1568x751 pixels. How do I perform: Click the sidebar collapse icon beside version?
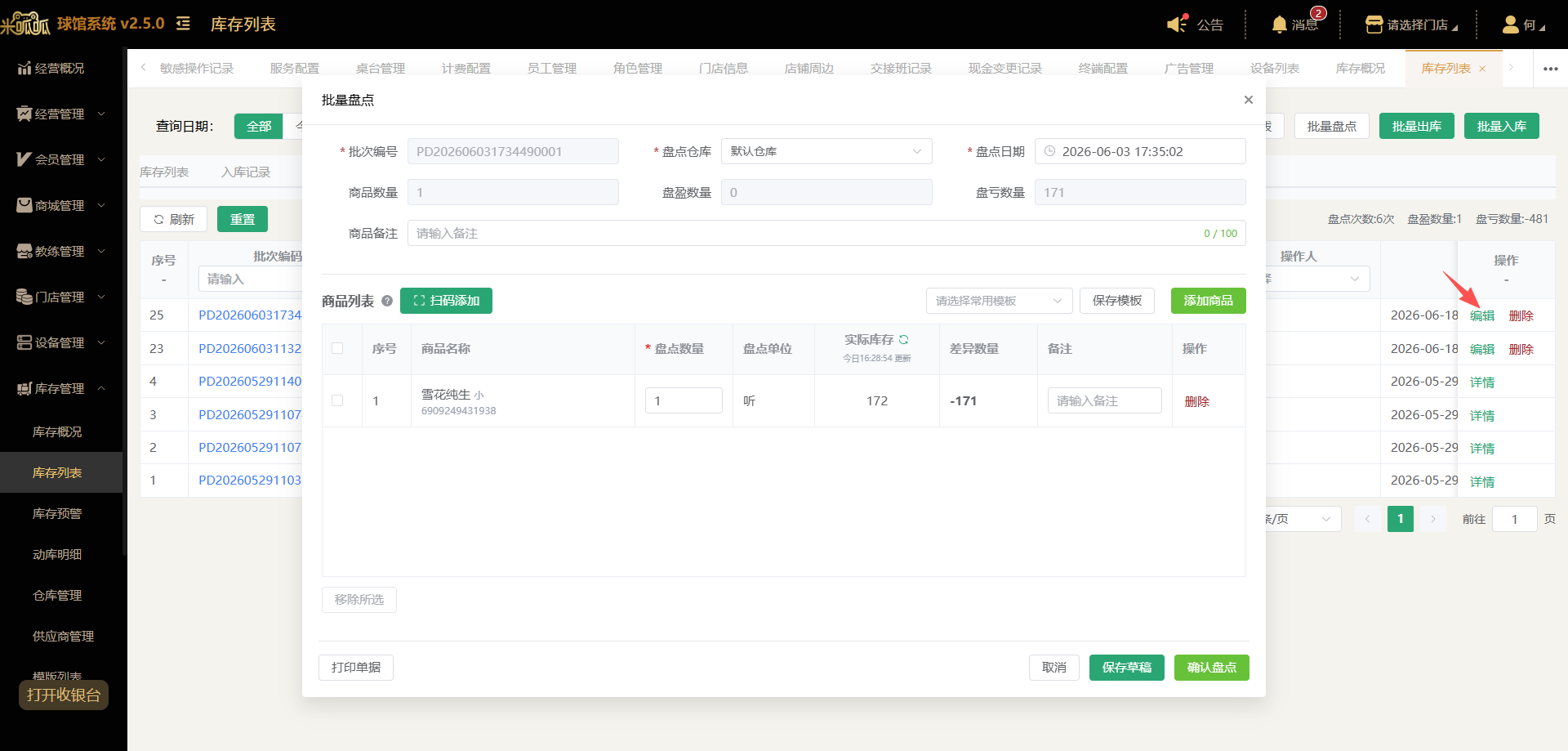183,24
